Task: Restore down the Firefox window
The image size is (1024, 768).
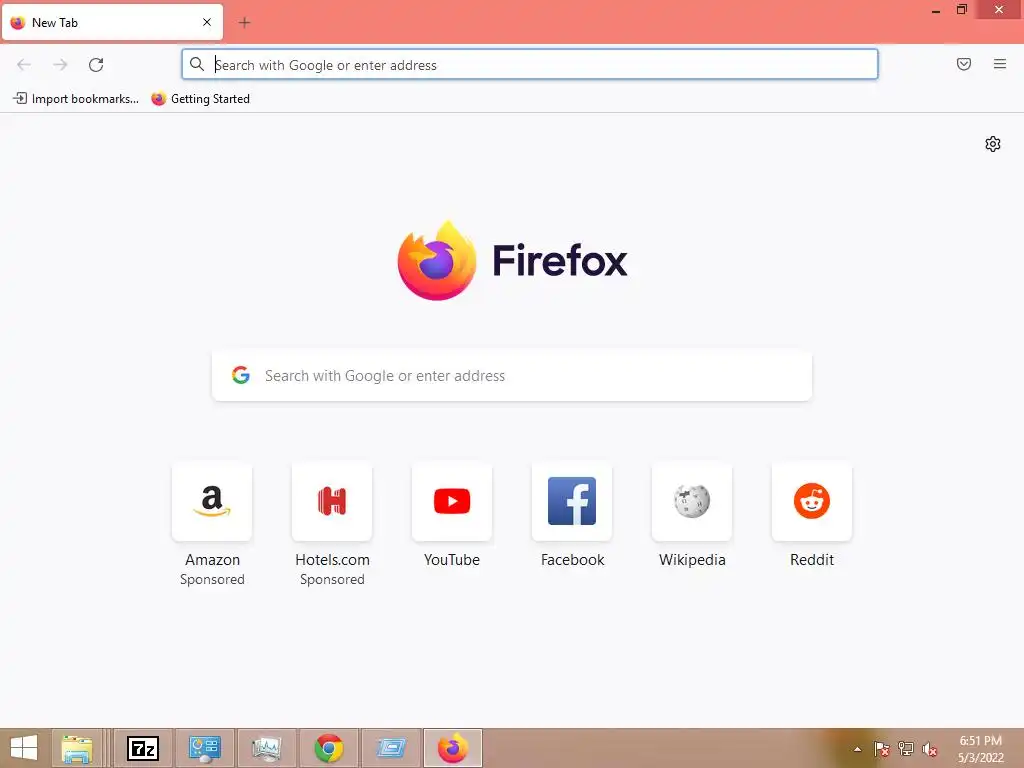Action: 962,10
